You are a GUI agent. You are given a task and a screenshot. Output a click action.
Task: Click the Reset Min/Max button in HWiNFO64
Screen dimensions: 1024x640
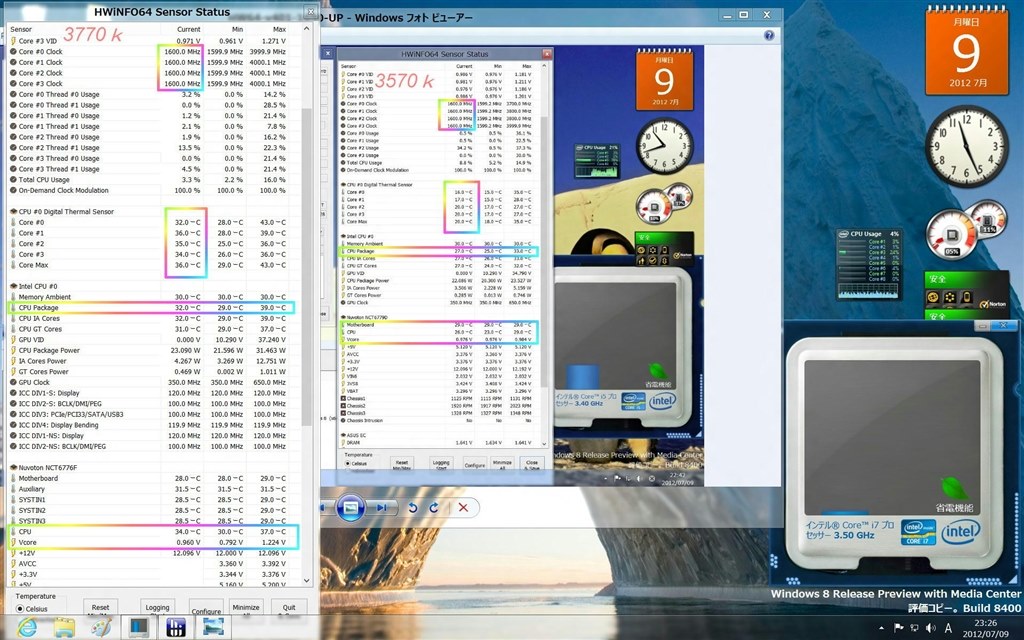pyautogui.click(x=101, y=607)
